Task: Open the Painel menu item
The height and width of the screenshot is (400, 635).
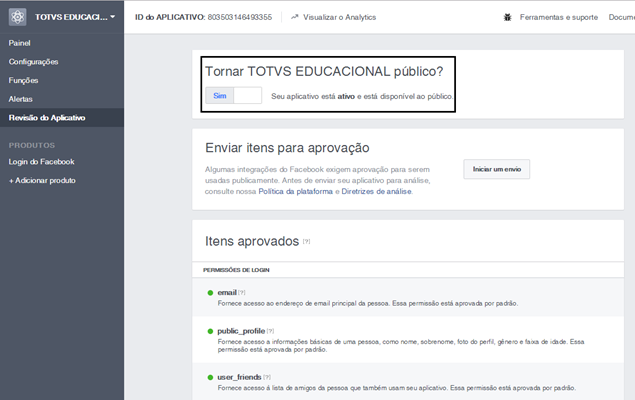Action: 19,43
